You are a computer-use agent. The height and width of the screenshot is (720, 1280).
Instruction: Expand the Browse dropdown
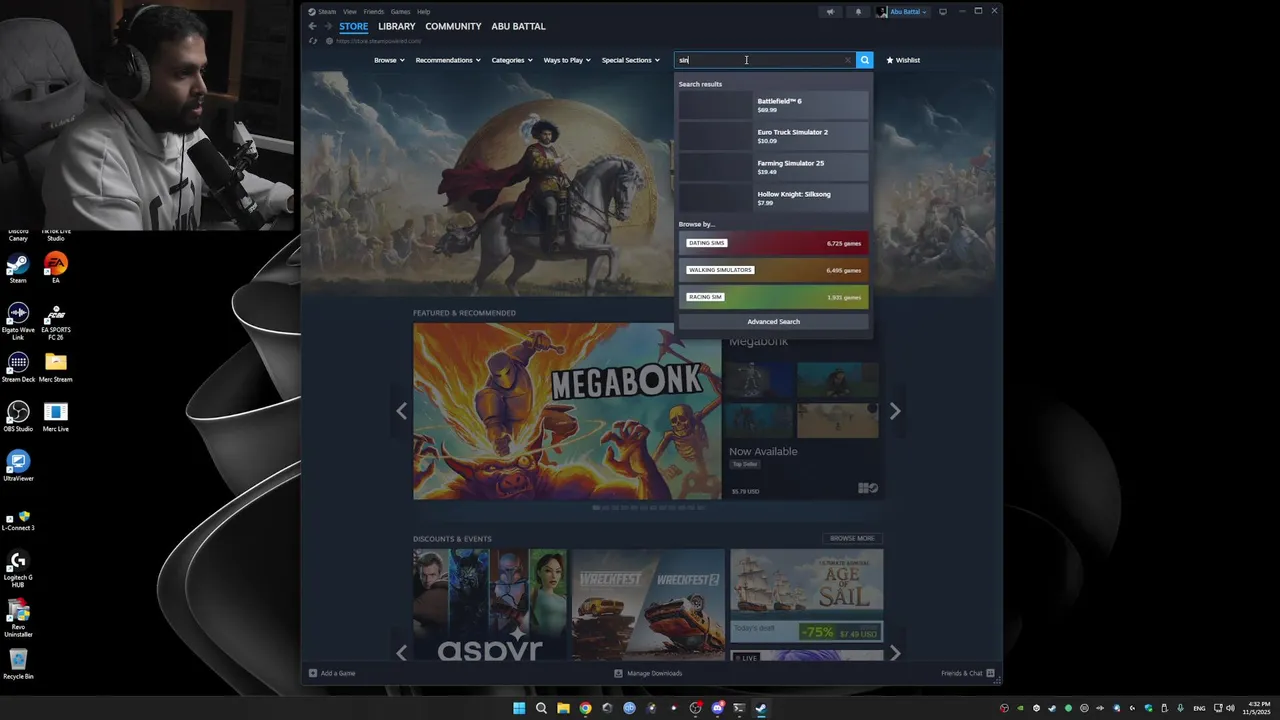tap(389, 60)
